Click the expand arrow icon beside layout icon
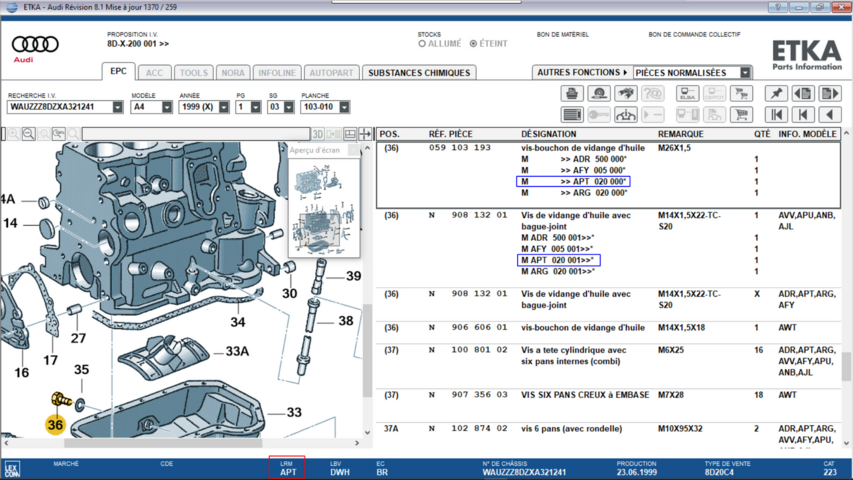 [x=365, y=134]
